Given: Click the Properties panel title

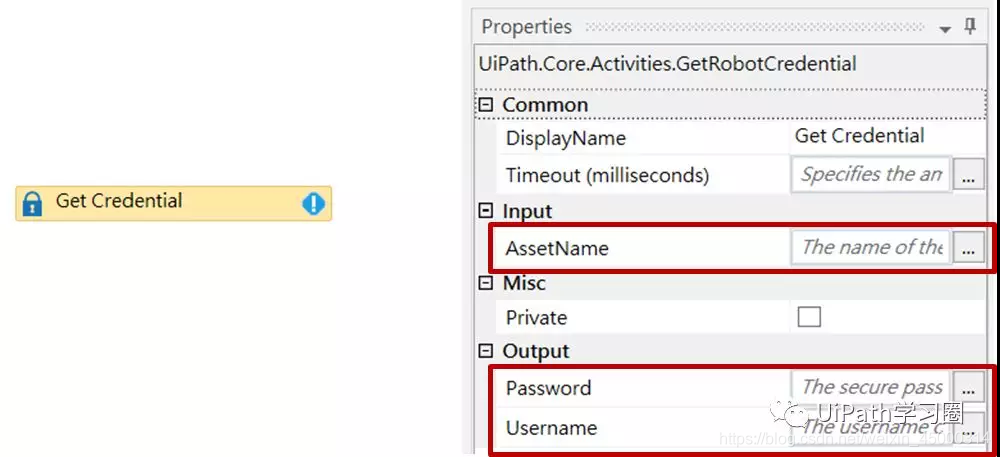Looking at the screenshot, I should tap(526, 27).
